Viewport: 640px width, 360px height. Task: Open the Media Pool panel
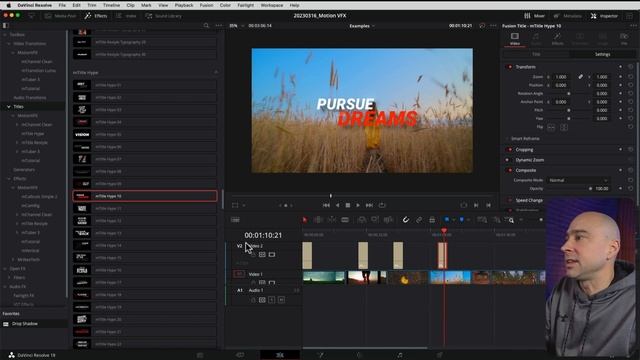(60, 16)
